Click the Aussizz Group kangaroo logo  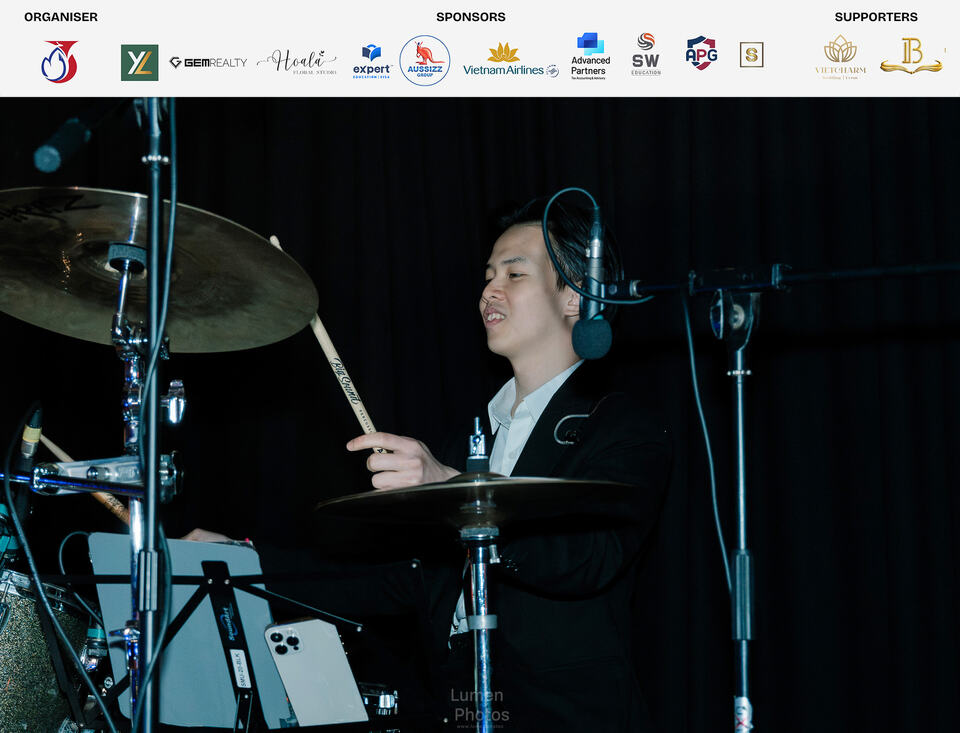(425, 60)
